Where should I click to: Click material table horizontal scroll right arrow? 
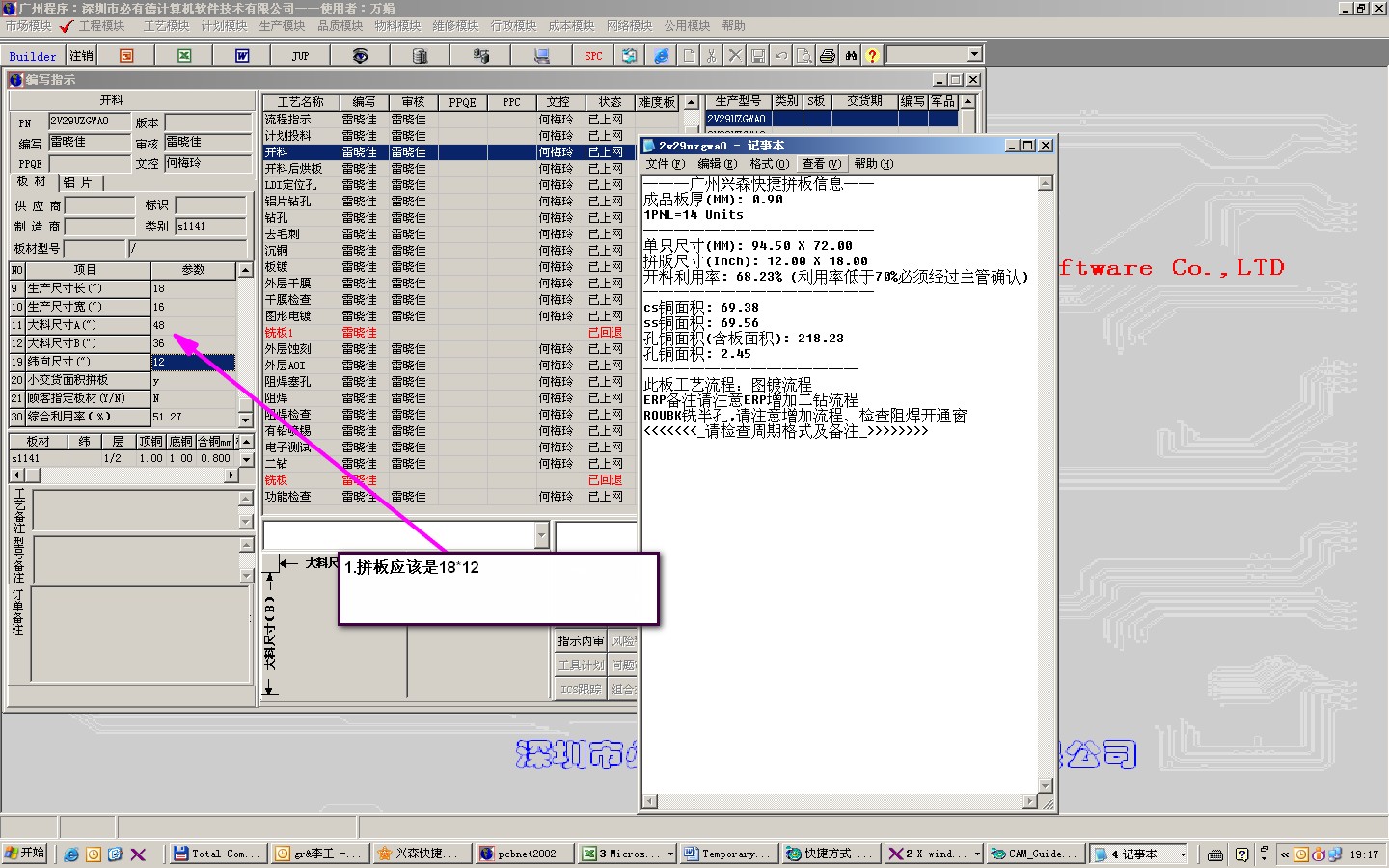231,475
